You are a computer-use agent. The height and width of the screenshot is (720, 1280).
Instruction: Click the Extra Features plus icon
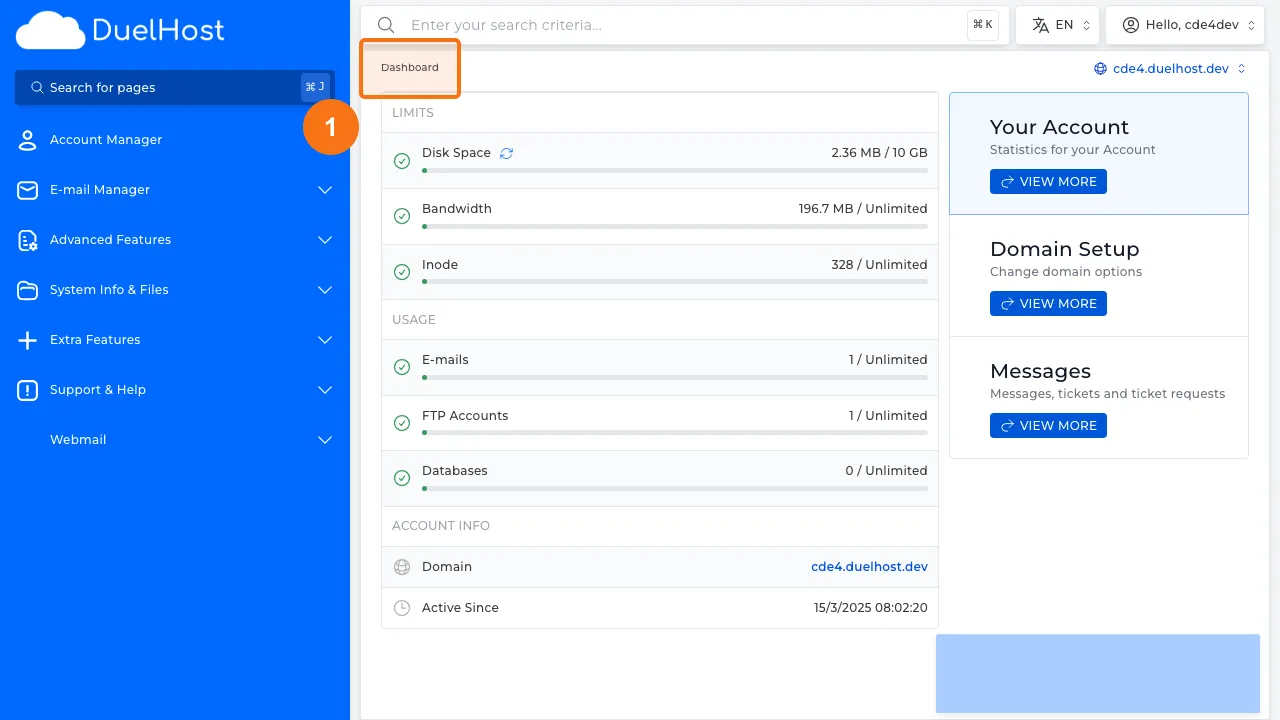click(27, 340)
